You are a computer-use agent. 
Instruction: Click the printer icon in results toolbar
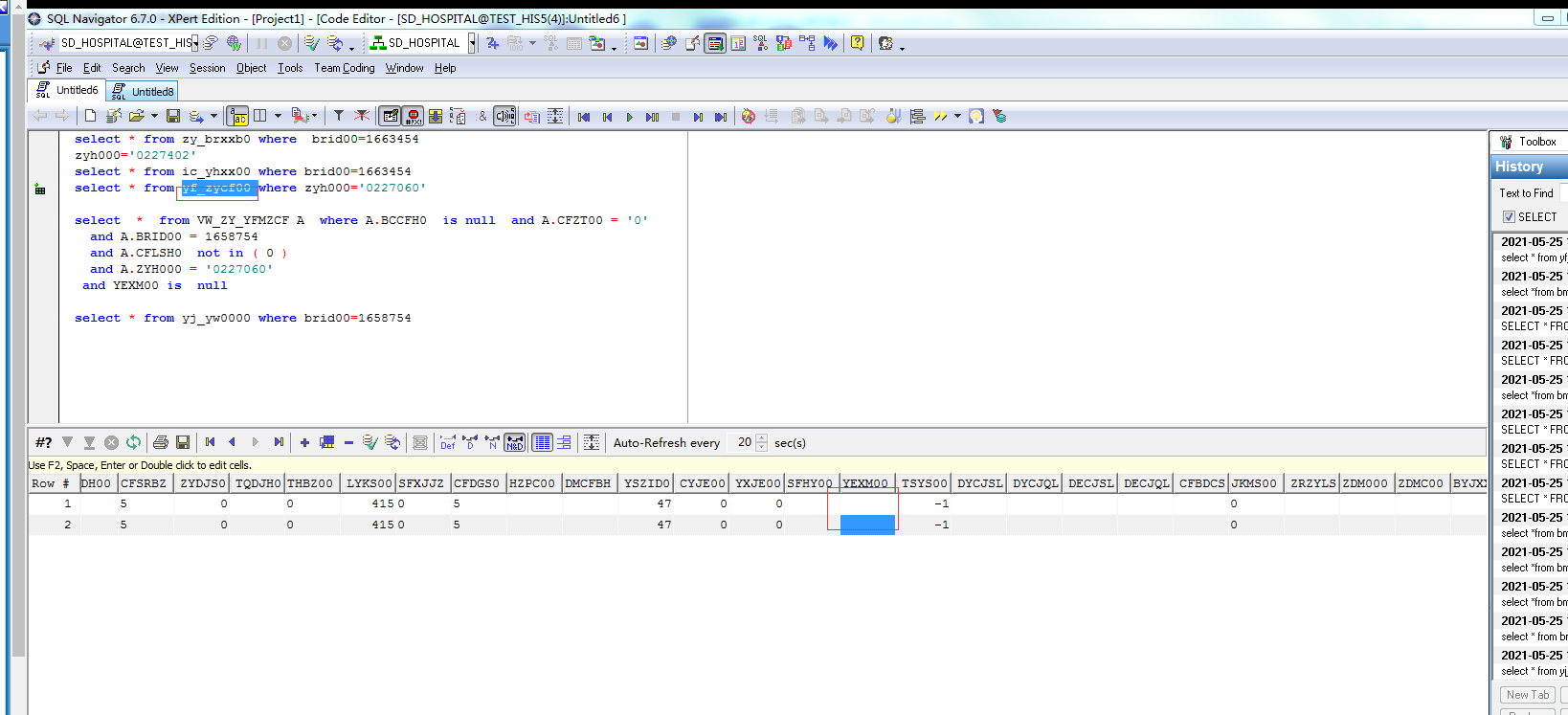(x=160, y=442)
